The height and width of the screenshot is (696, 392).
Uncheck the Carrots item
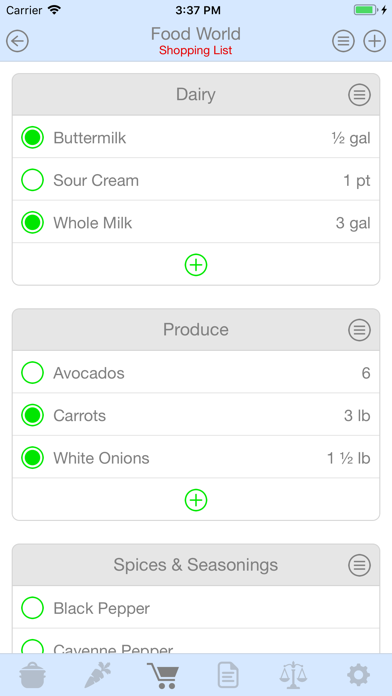32,415
